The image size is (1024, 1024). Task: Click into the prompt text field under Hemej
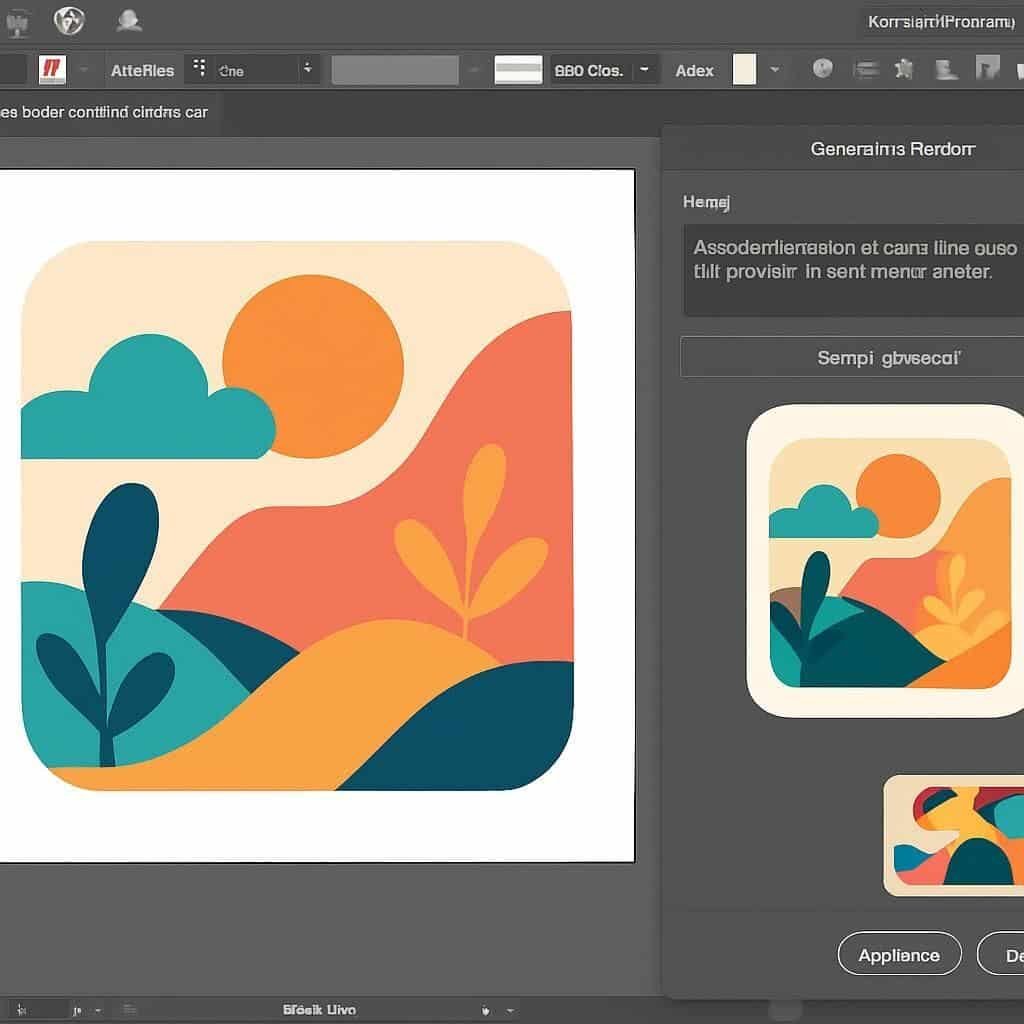tap(852, 270)
